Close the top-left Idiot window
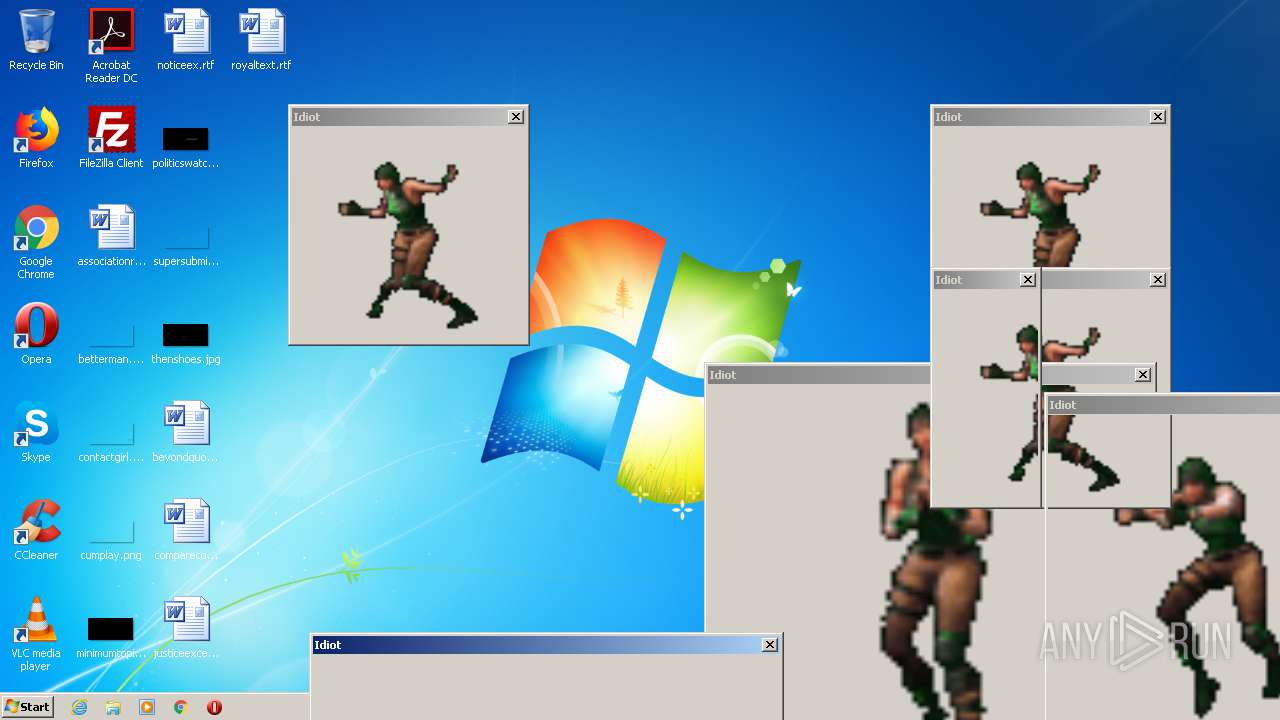Screen dimensions: 1280x720 (516, 117)
